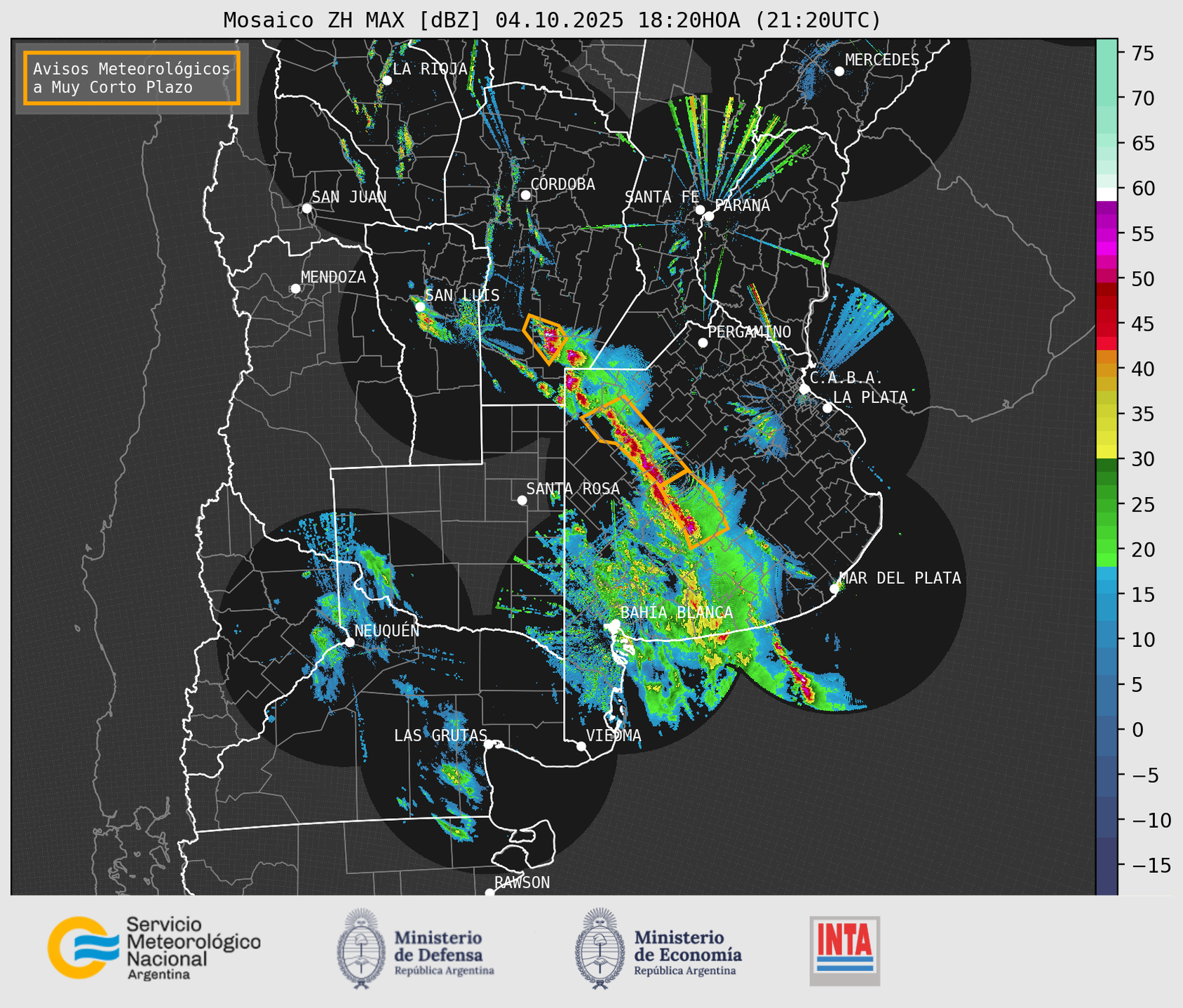Click the Avisos Meteorológicos a Muy Corto Plazo box
This screenshot has height=1008, width=1183.
click(x=132, y=78)
